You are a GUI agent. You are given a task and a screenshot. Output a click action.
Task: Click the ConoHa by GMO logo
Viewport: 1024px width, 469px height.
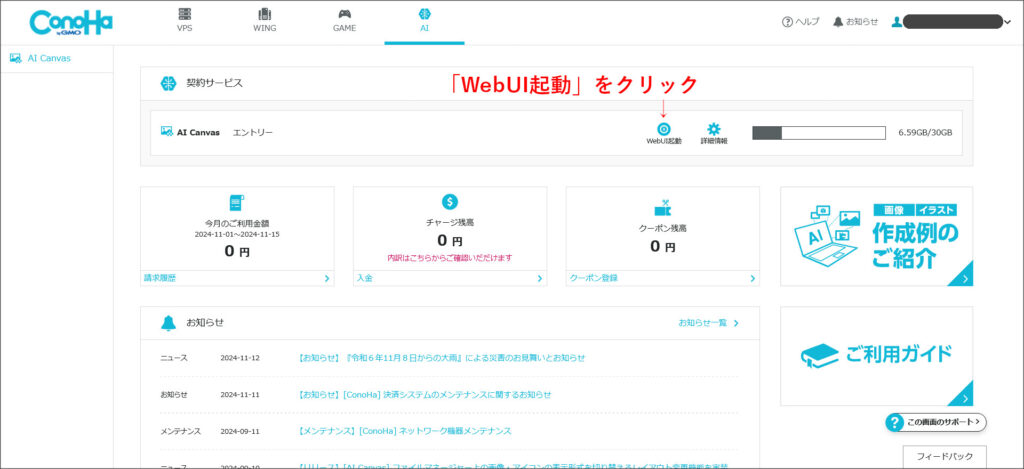71,22
